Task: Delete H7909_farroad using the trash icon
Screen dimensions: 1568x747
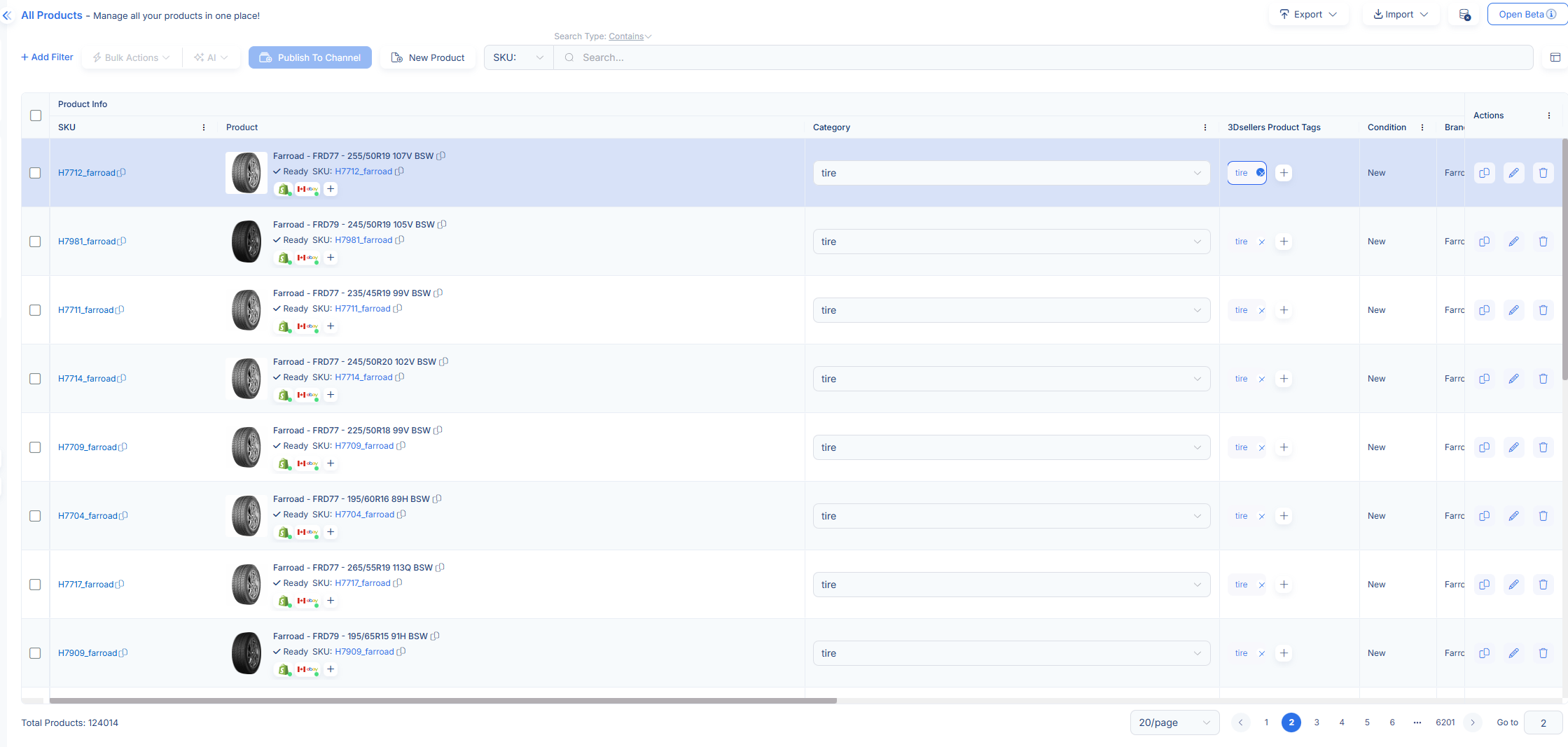Action: click(x=1543, y=652)
